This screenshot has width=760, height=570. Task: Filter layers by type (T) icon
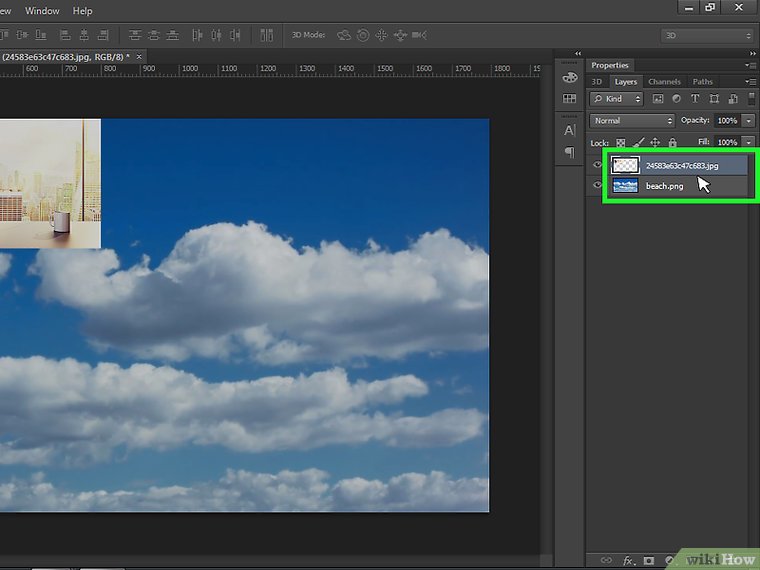tap(695, 99)
